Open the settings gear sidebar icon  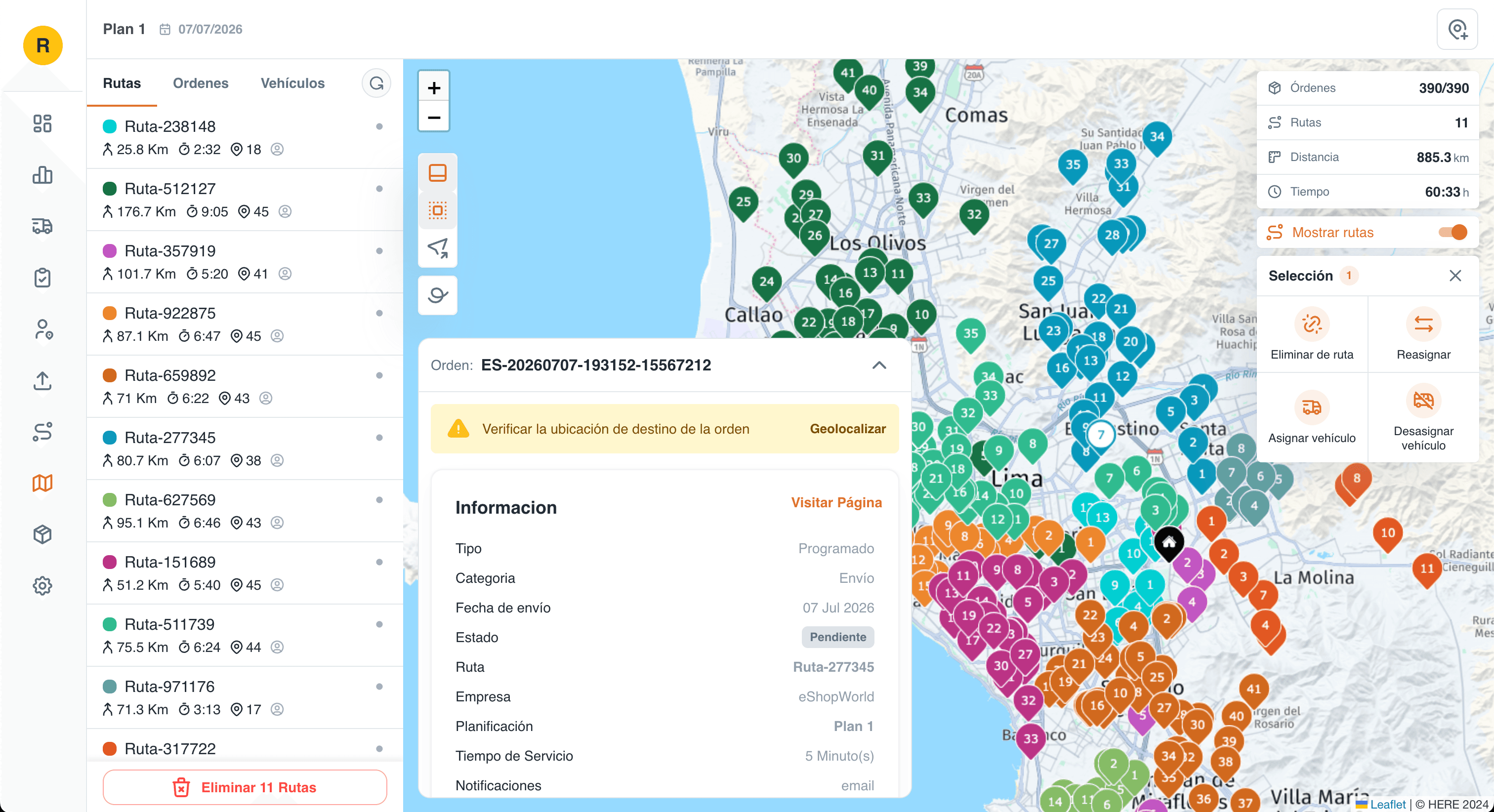(x=42, y=586)
